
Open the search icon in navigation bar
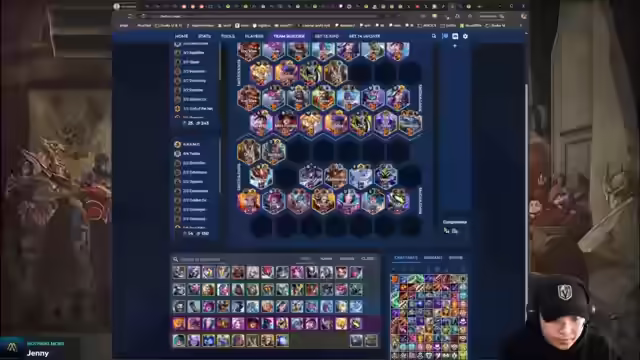[434, 36]
